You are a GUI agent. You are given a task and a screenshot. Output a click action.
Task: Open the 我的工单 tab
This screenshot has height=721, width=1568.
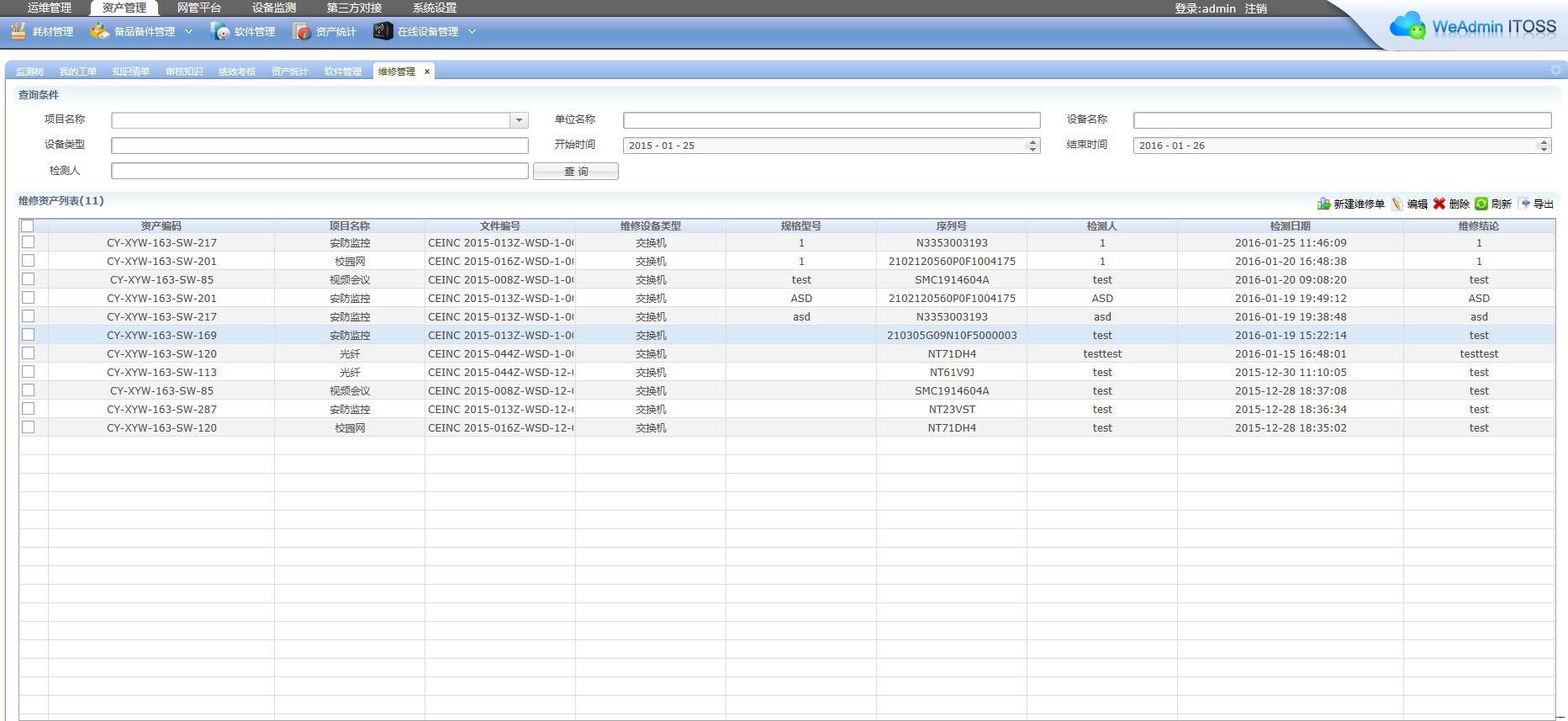[x=77, y=72]
